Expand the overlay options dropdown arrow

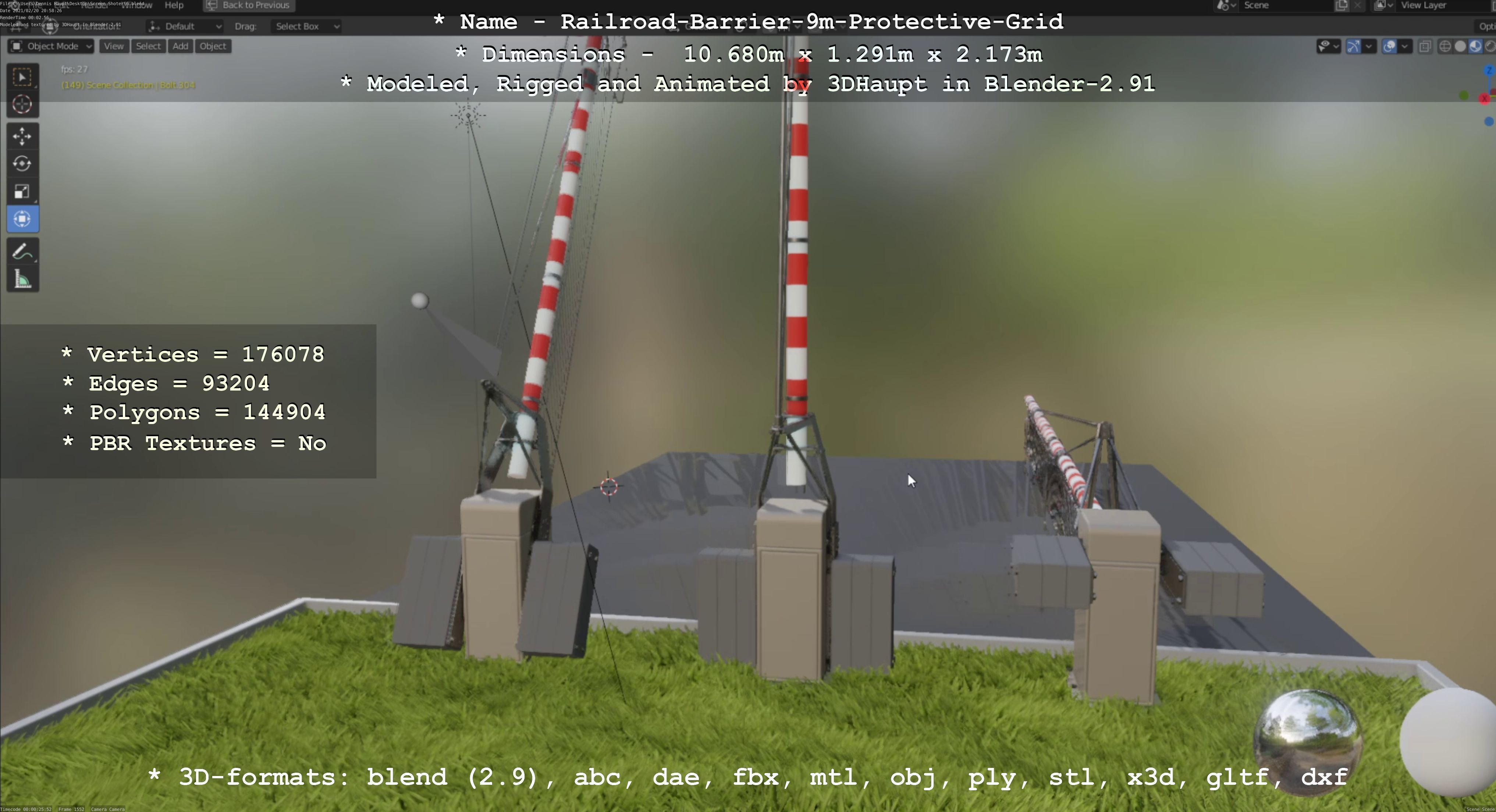1405,46
